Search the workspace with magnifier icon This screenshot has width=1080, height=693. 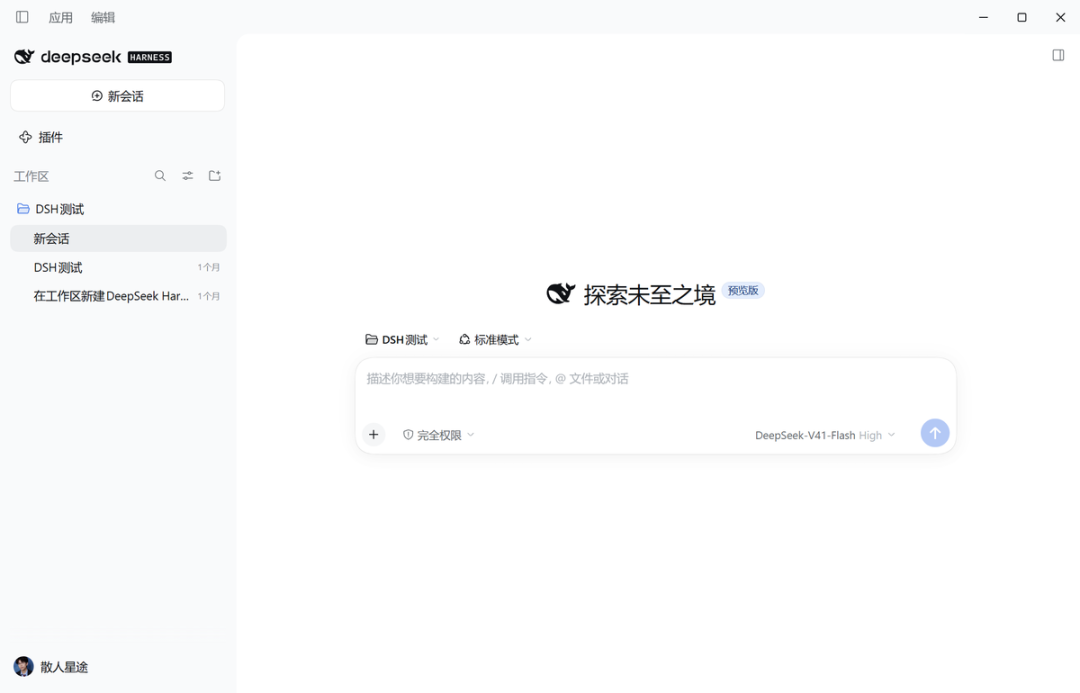(x=160, y=176)
